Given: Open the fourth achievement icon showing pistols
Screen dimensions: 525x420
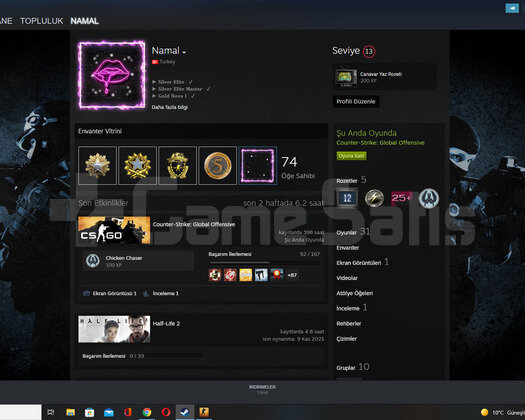Looking at the screenshot, I should (261, 275).
